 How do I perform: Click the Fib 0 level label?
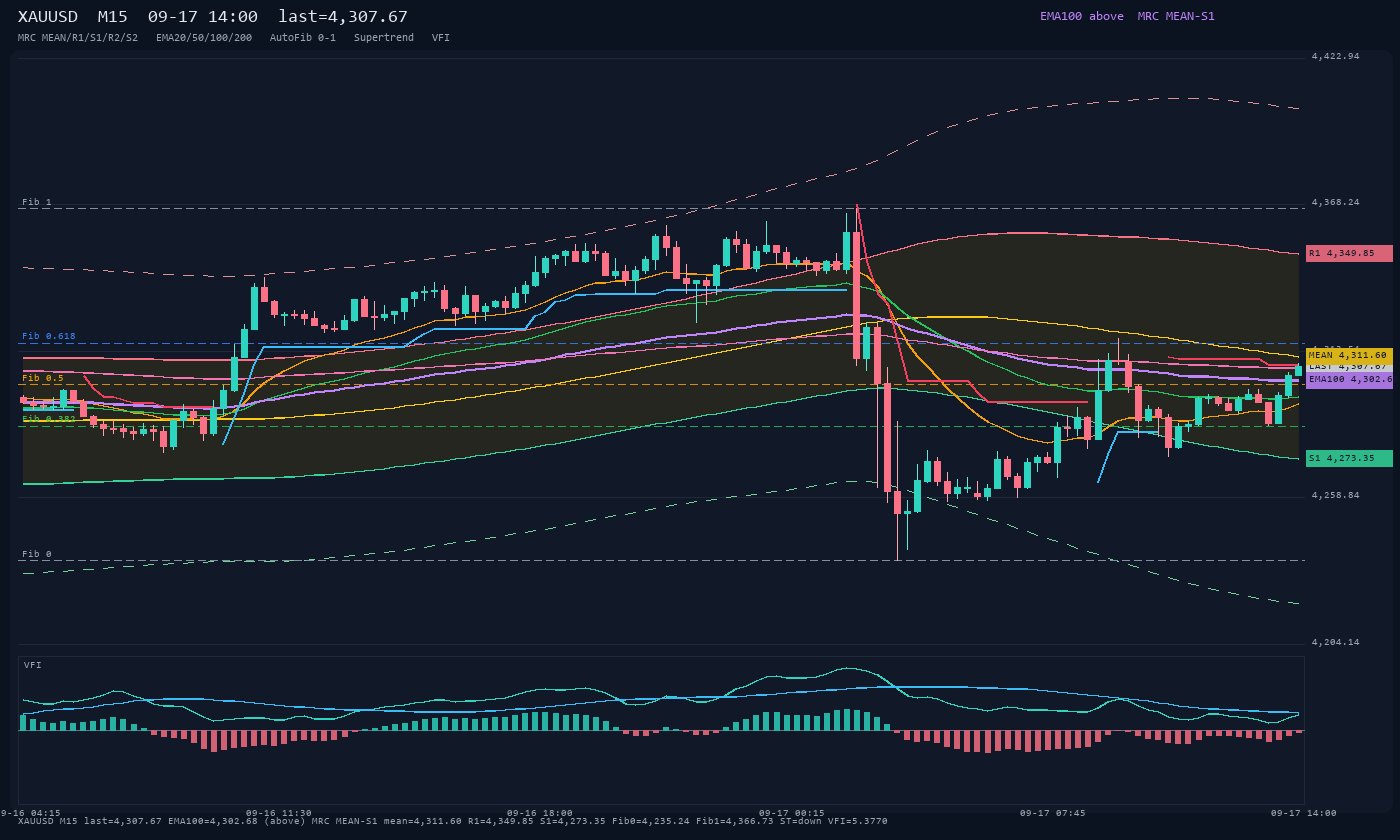37,554
